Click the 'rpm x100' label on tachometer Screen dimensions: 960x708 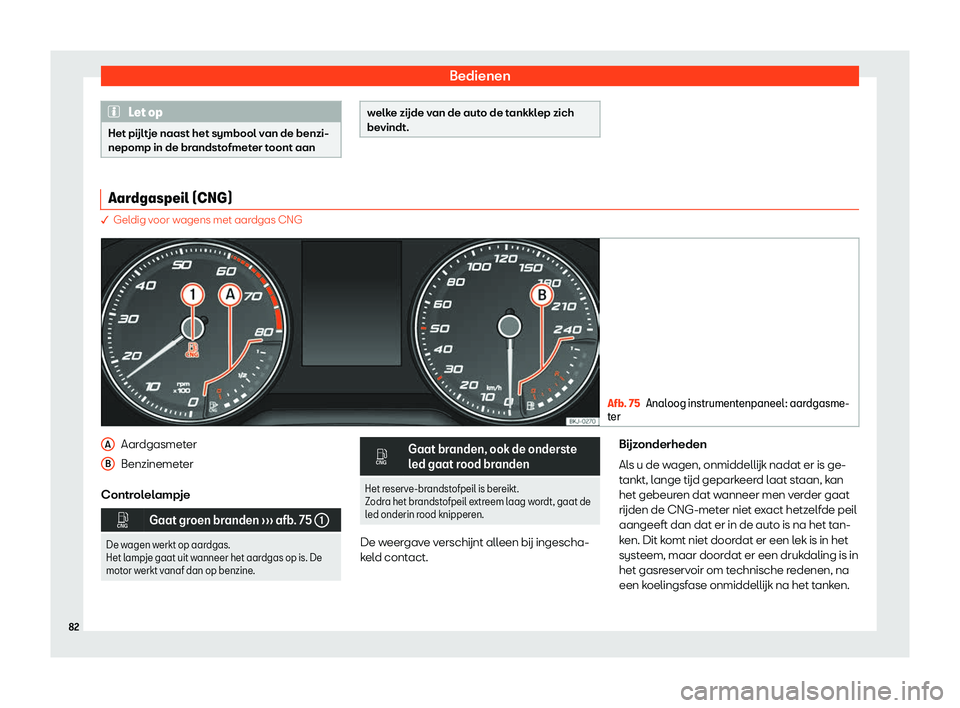182,388
